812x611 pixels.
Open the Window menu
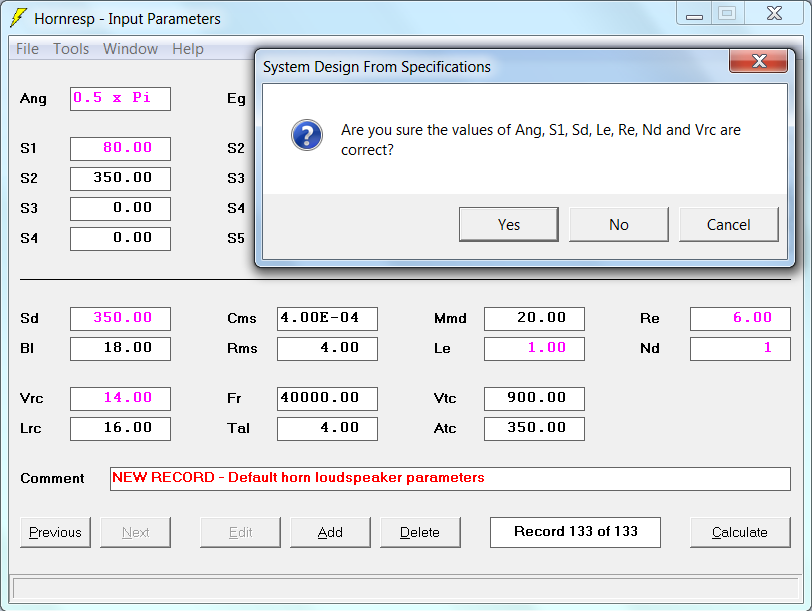tap(130, 49)
